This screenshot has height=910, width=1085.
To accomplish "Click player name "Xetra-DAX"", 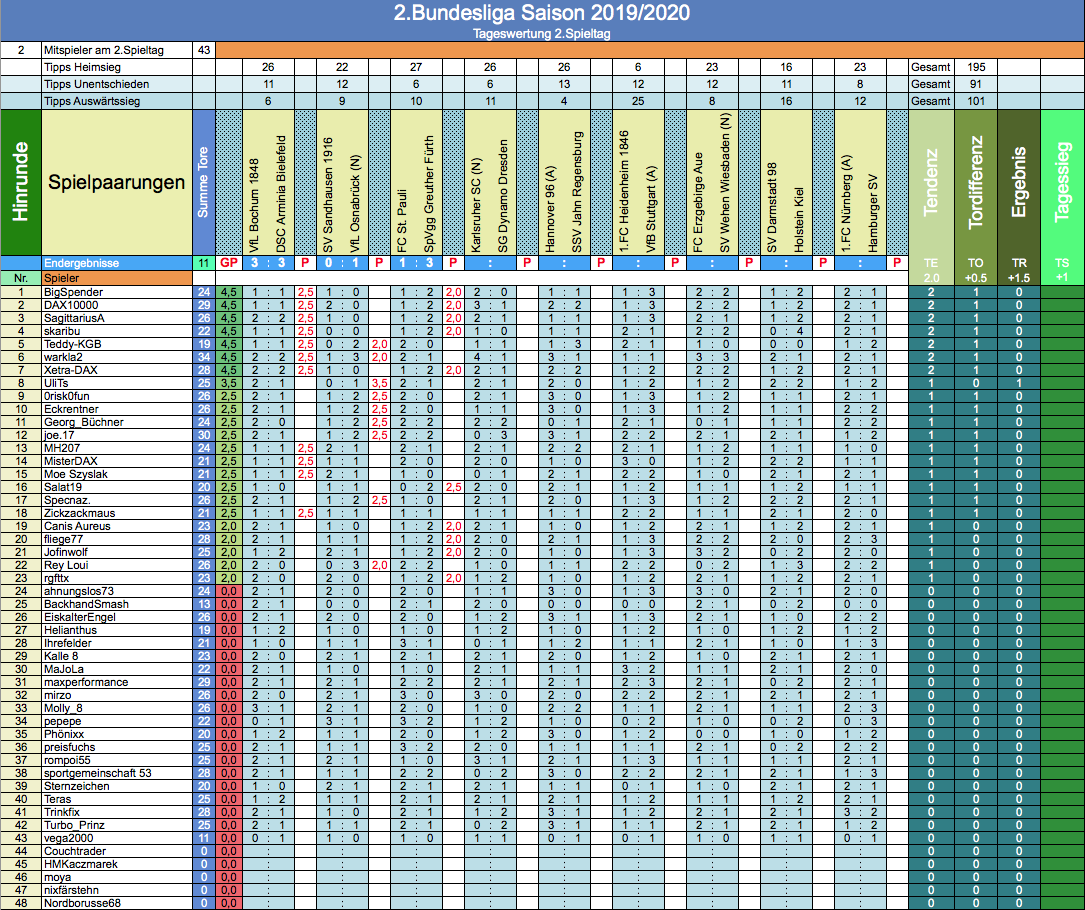I will tap(71, 370).
